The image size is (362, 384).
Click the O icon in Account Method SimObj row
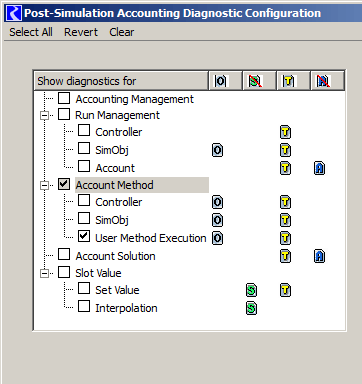218,220
